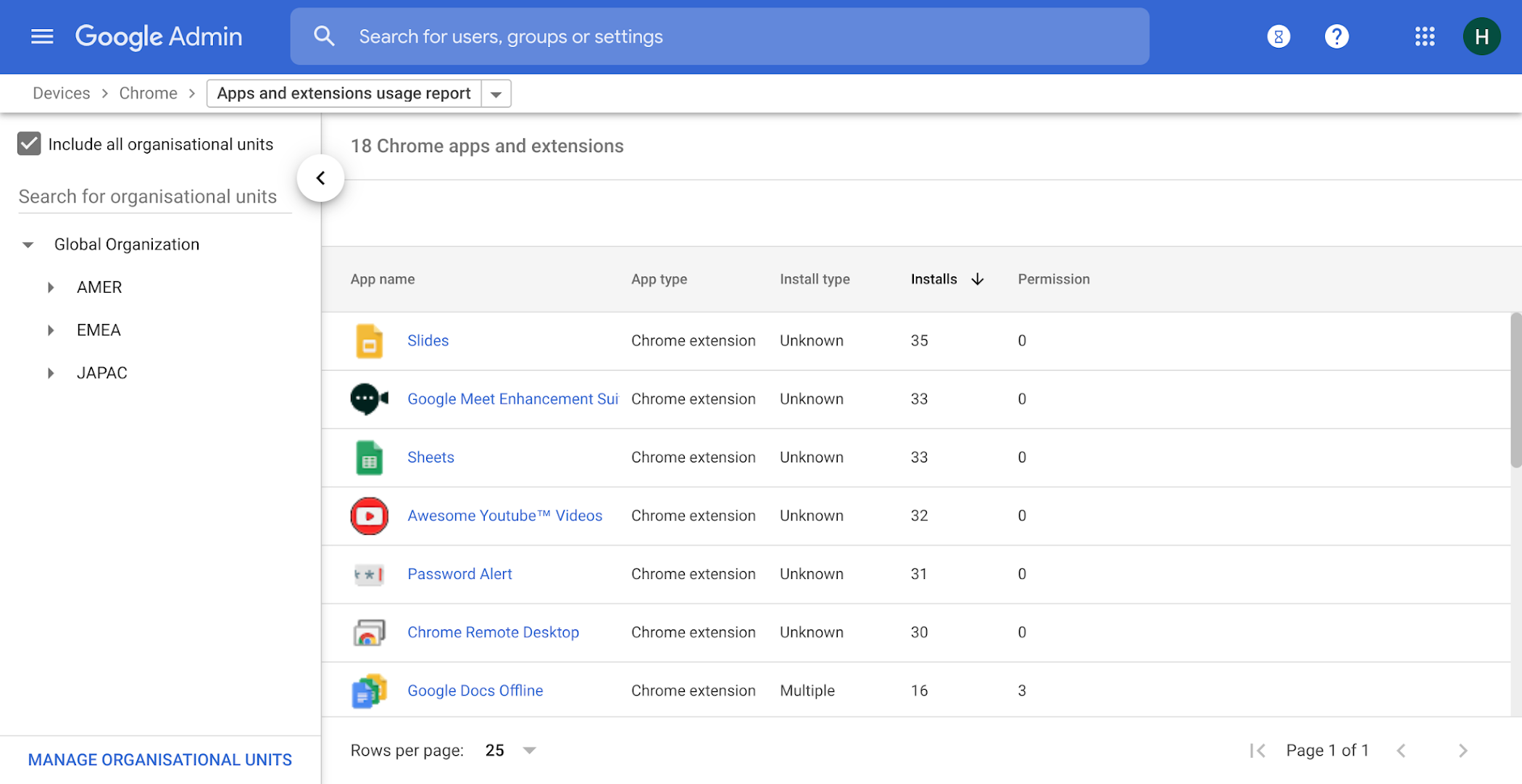Uncheck Include all organisational units
This screenshot has height=784, width=1522.
pyautogui.click(x=29, y=144)
